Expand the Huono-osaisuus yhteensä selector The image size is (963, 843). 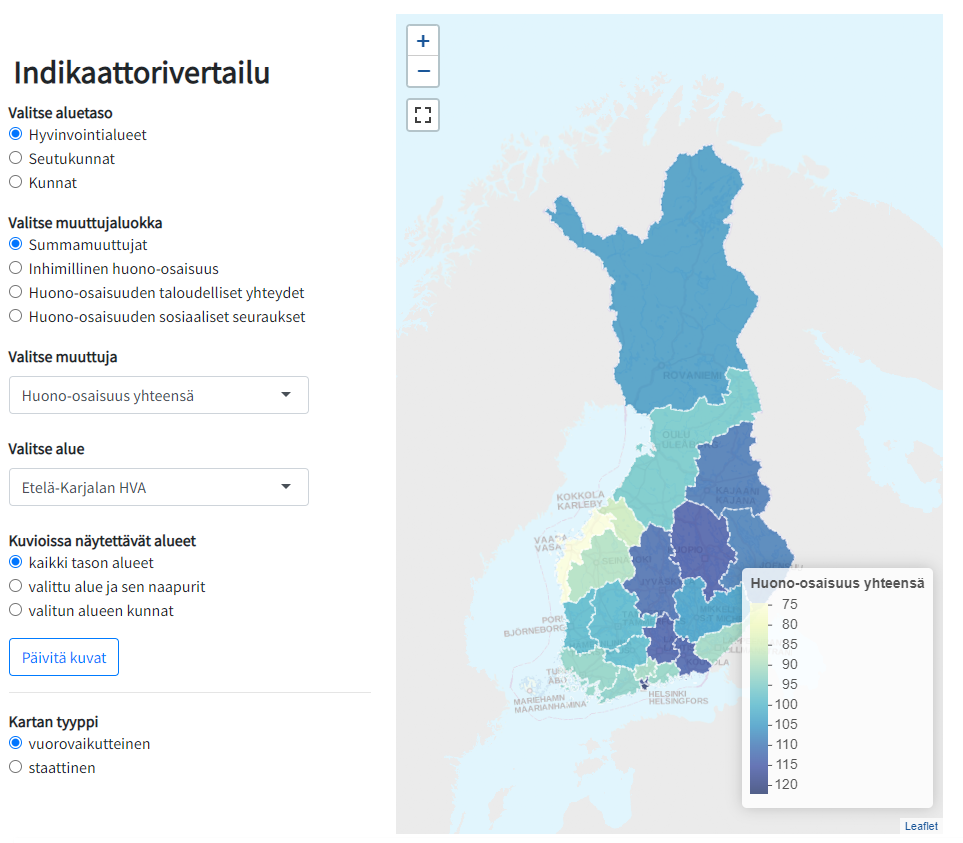[x=158, y=395]
